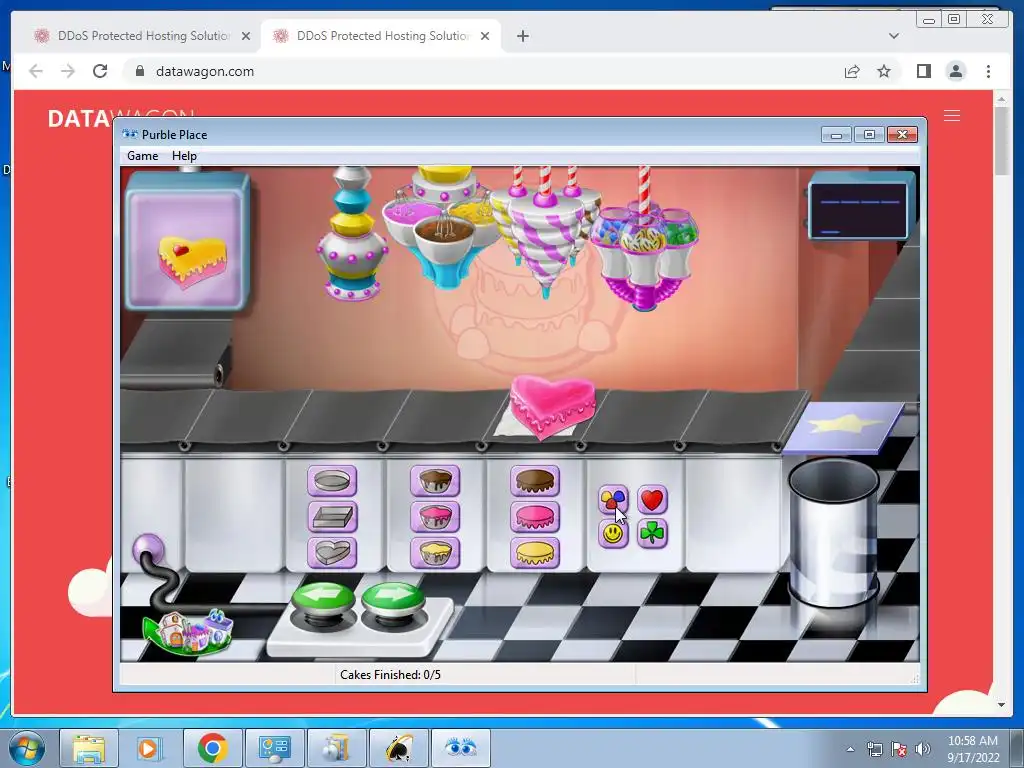Viewport: 1024px width, 768px height.
Task: Add the colored candy balls decoration
Action: 613,500
